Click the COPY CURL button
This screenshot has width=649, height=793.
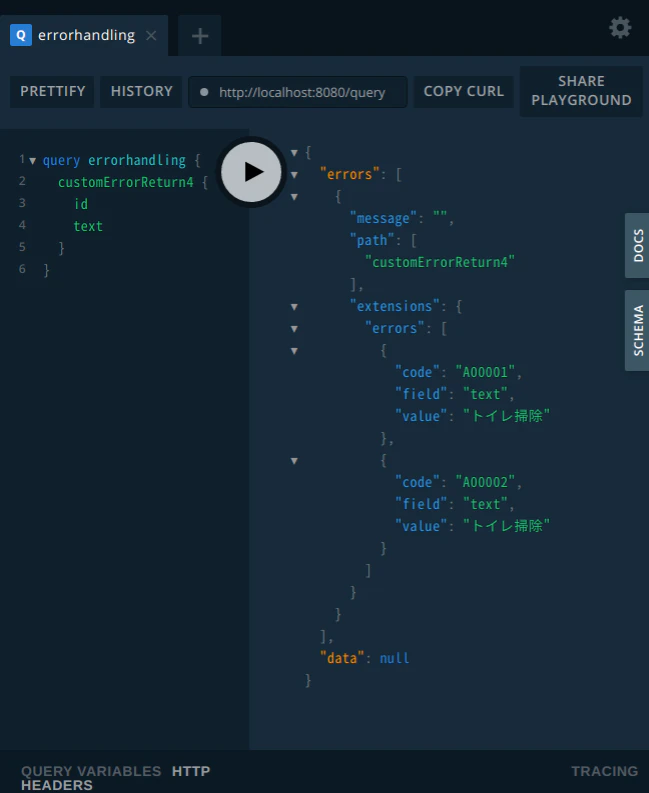463,92
